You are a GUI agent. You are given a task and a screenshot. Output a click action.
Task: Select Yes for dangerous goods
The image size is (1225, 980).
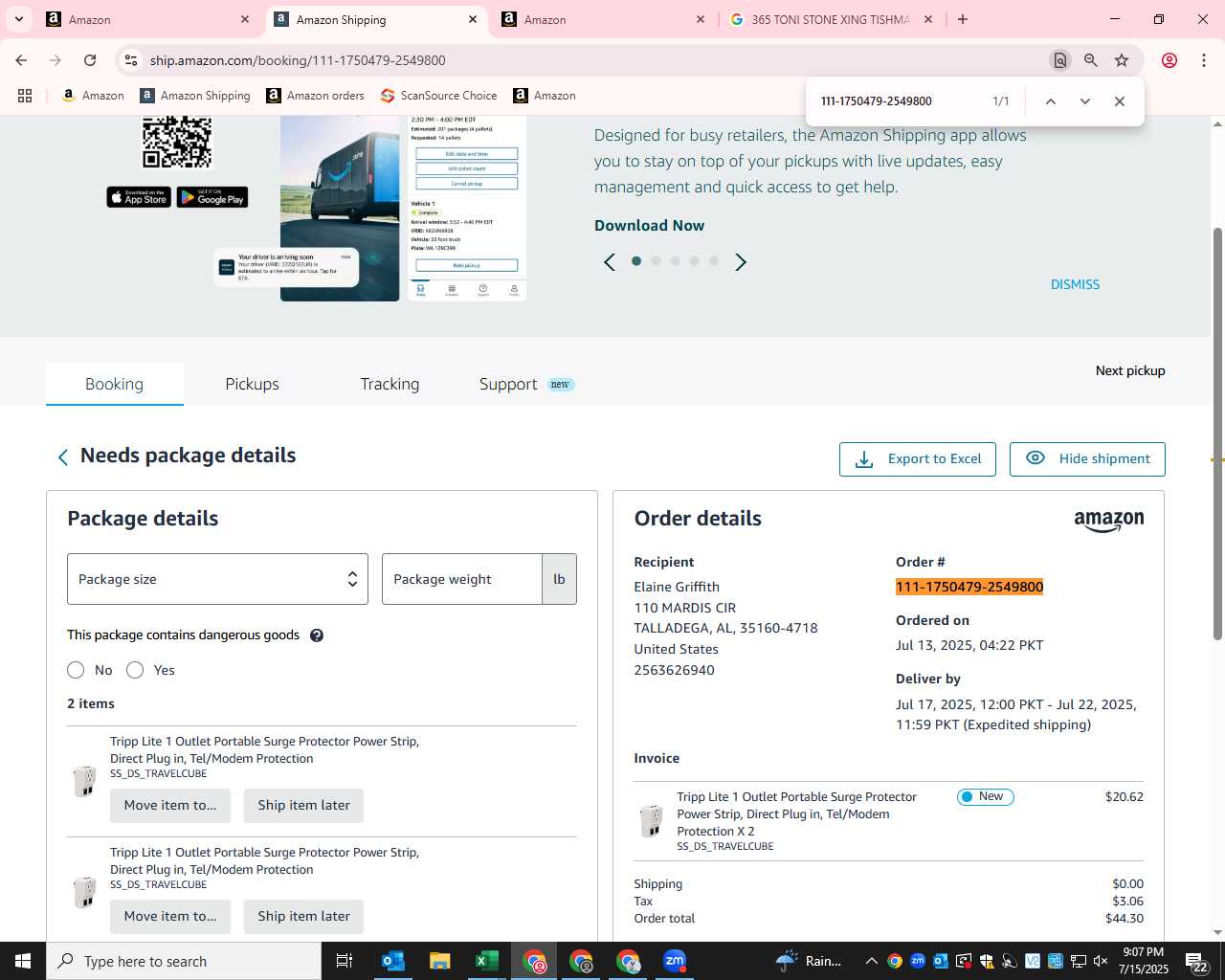tap(135, 670)
